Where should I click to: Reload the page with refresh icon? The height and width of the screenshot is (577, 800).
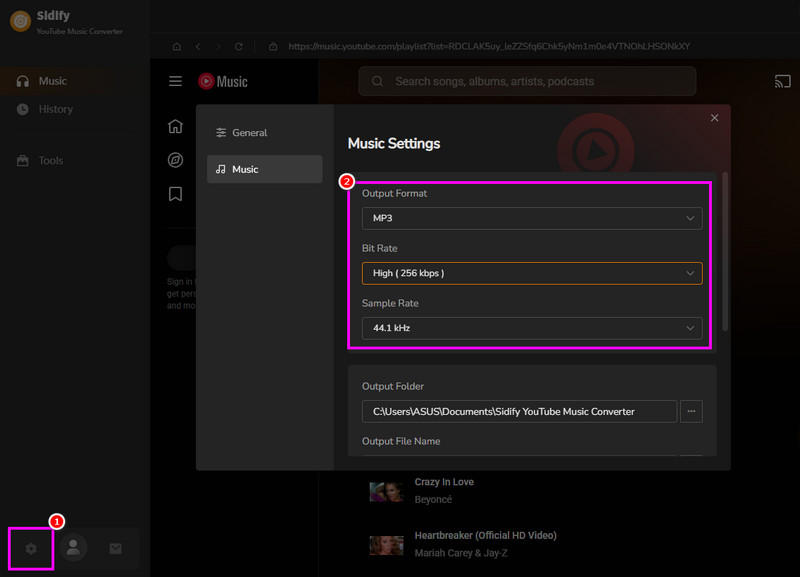239,46
